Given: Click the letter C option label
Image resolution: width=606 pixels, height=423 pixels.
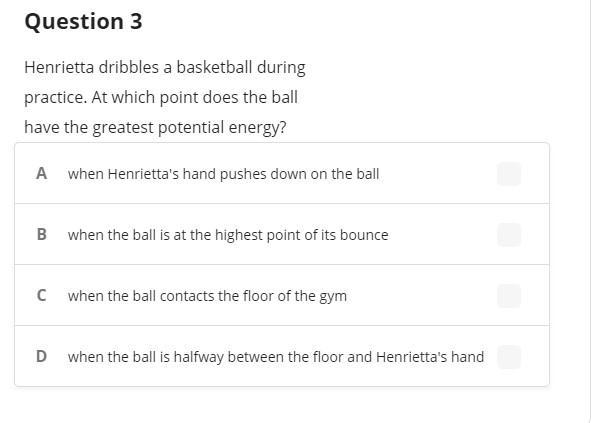Looking at the screenshot, I should click(41, 295).
